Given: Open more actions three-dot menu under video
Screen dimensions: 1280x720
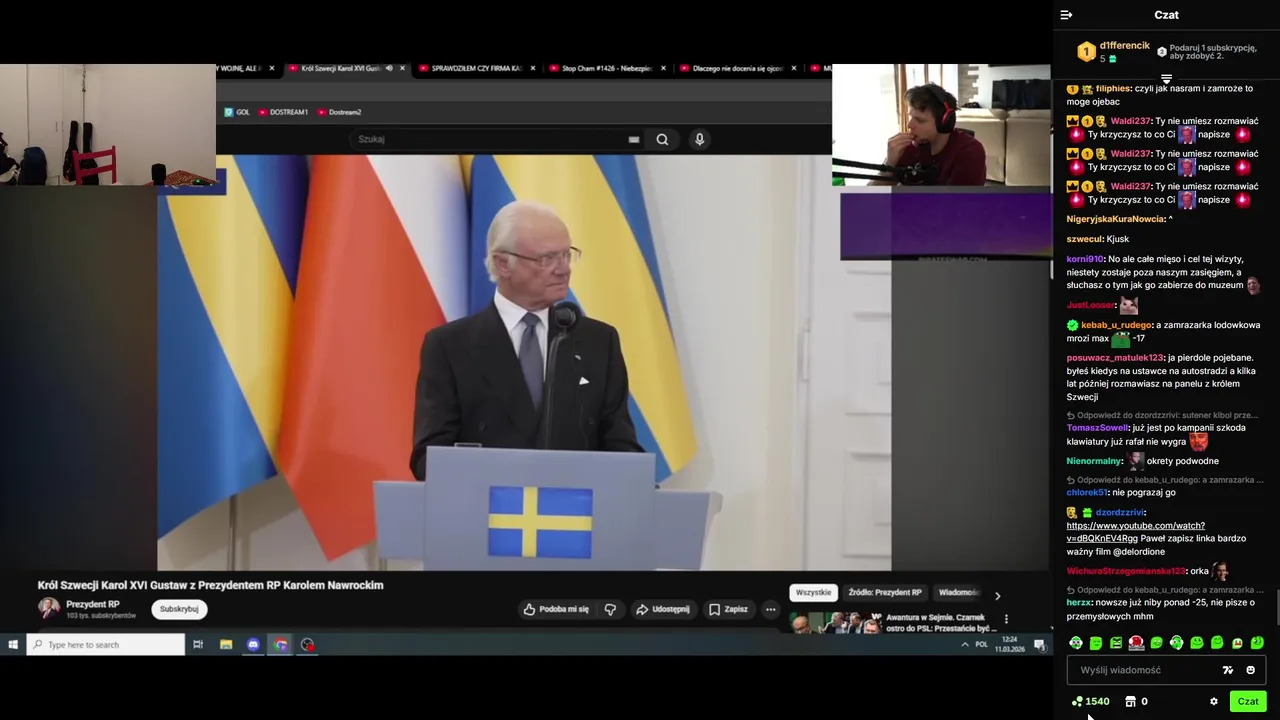Looking at the screenshot, I should pos(770,609).
